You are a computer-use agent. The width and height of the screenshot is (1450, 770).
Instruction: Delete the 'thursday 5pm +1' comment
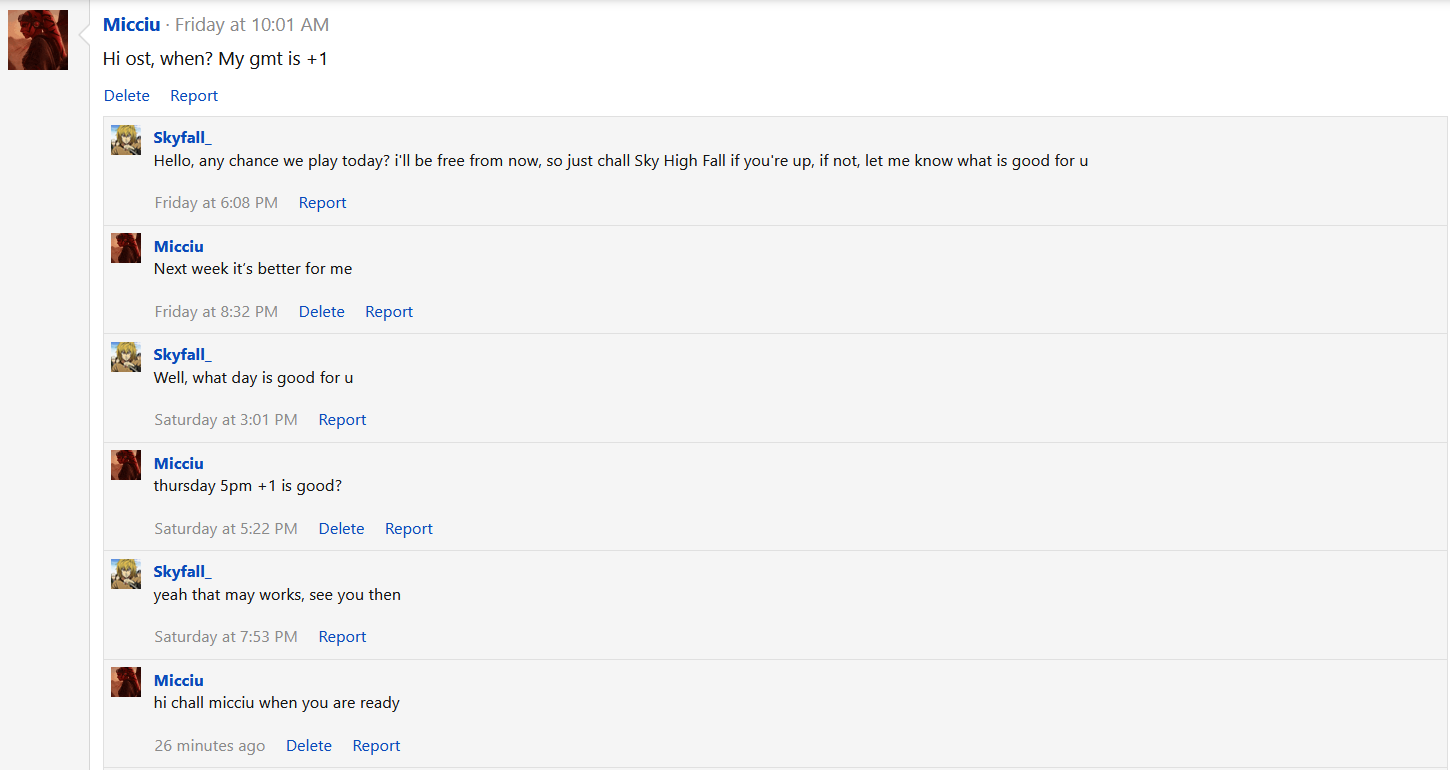click(x=341, y=529)
